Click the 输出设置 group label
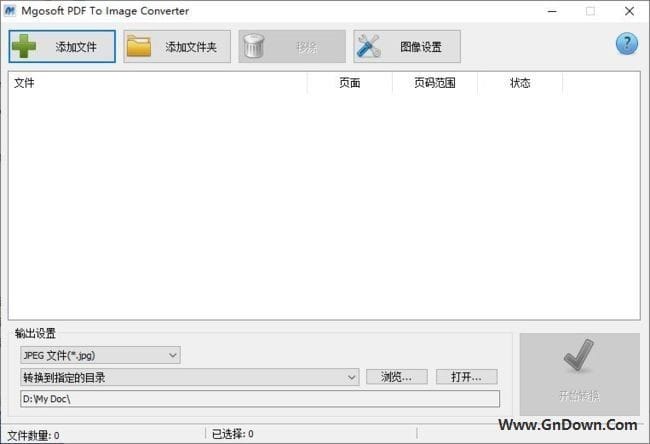 click(35, 333)
